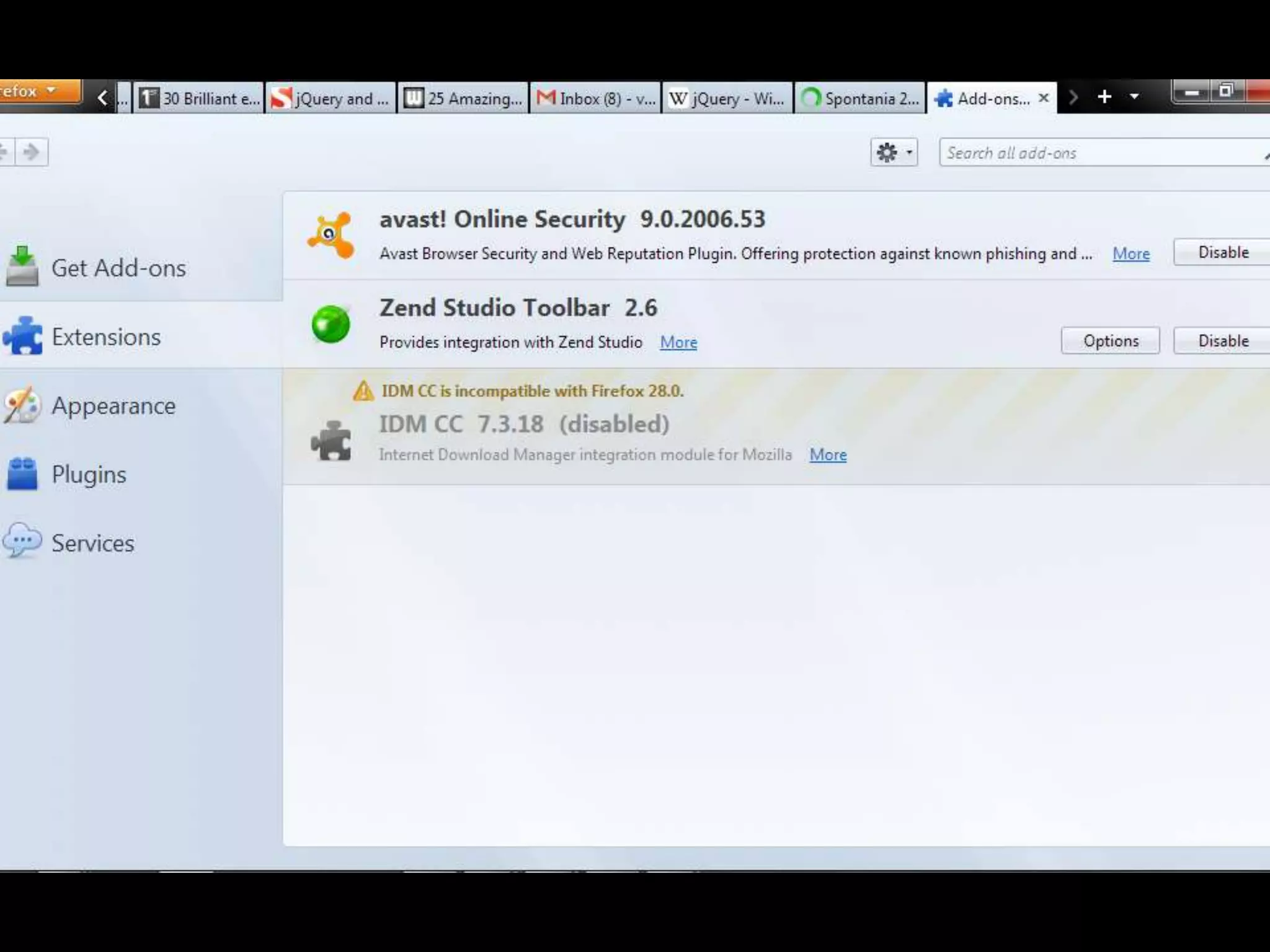Switch to the Gmail Inbox (8) tab
1270x952 pixels.
click(x=595, y=98)
